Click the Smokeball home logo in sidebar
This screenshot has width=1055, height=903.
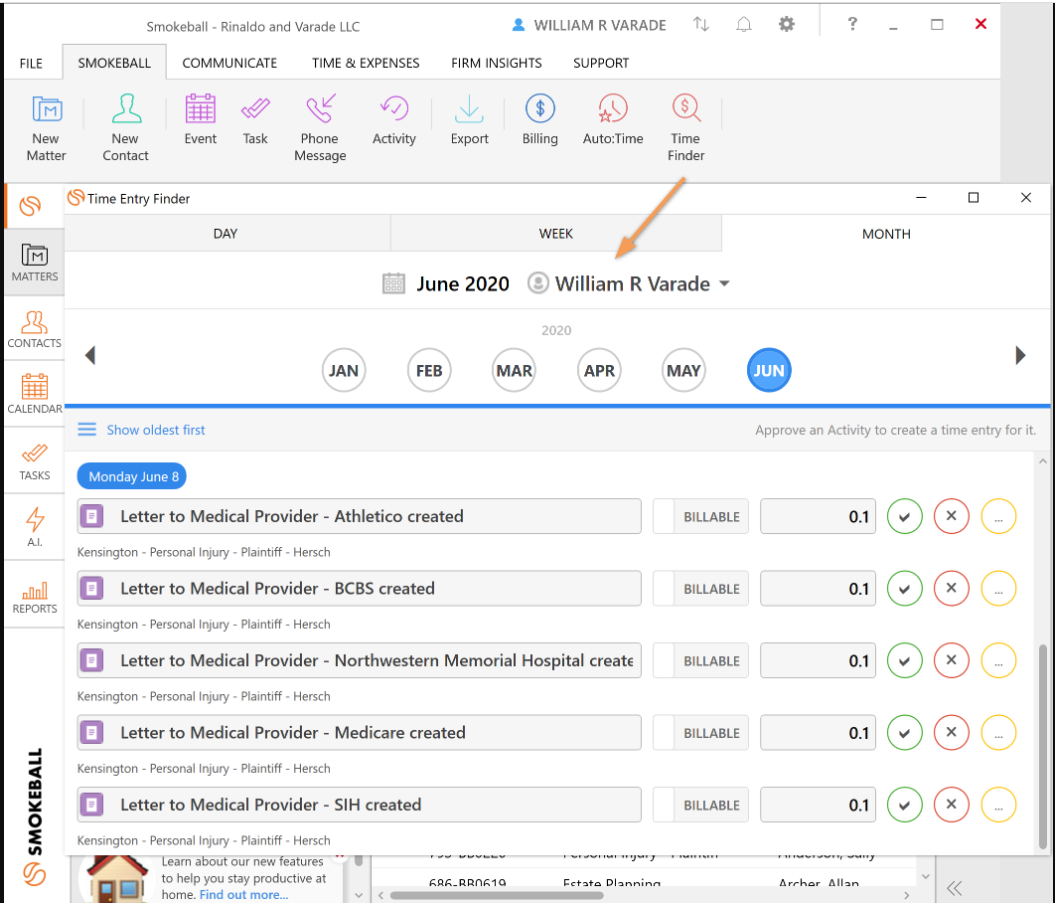point(30,205)
